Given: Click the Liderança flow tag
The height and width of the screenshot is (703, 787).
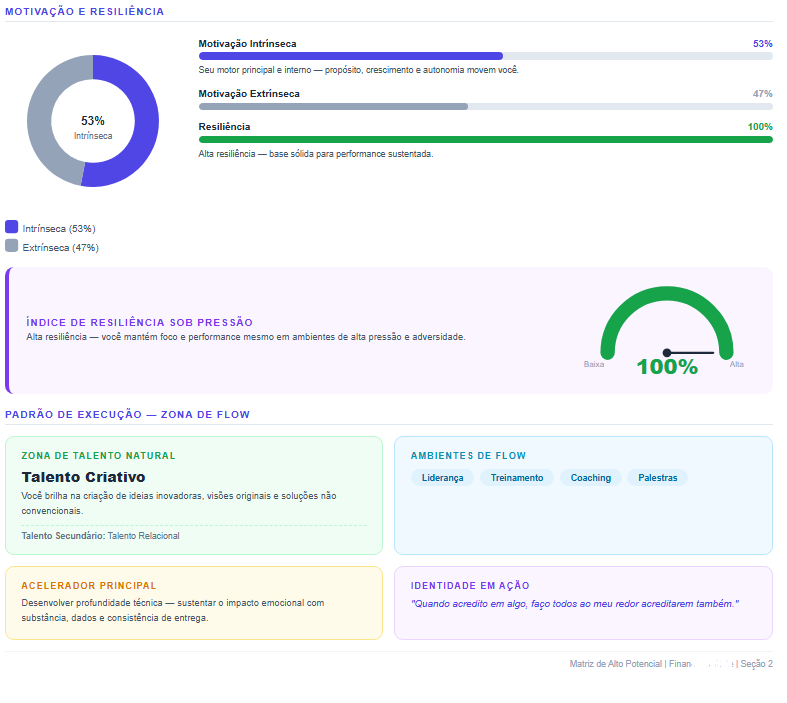Looking at the screenshot, I should (x=442, y=478).
